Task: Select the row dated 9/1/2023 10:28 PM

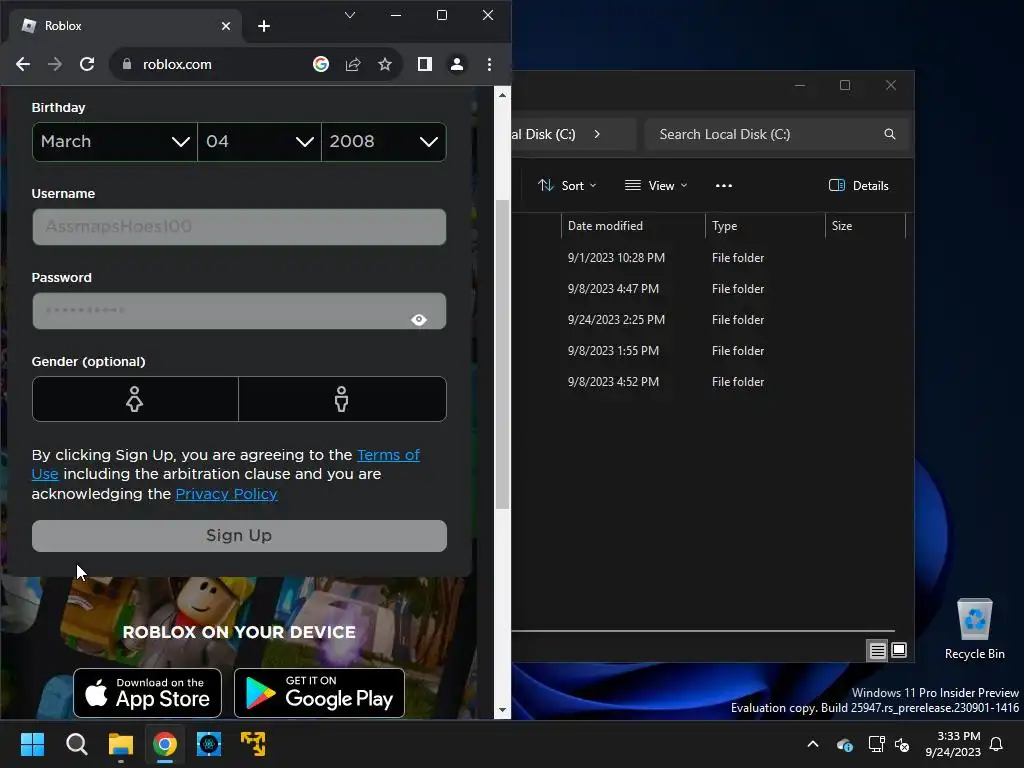Action: click(709, 258)
